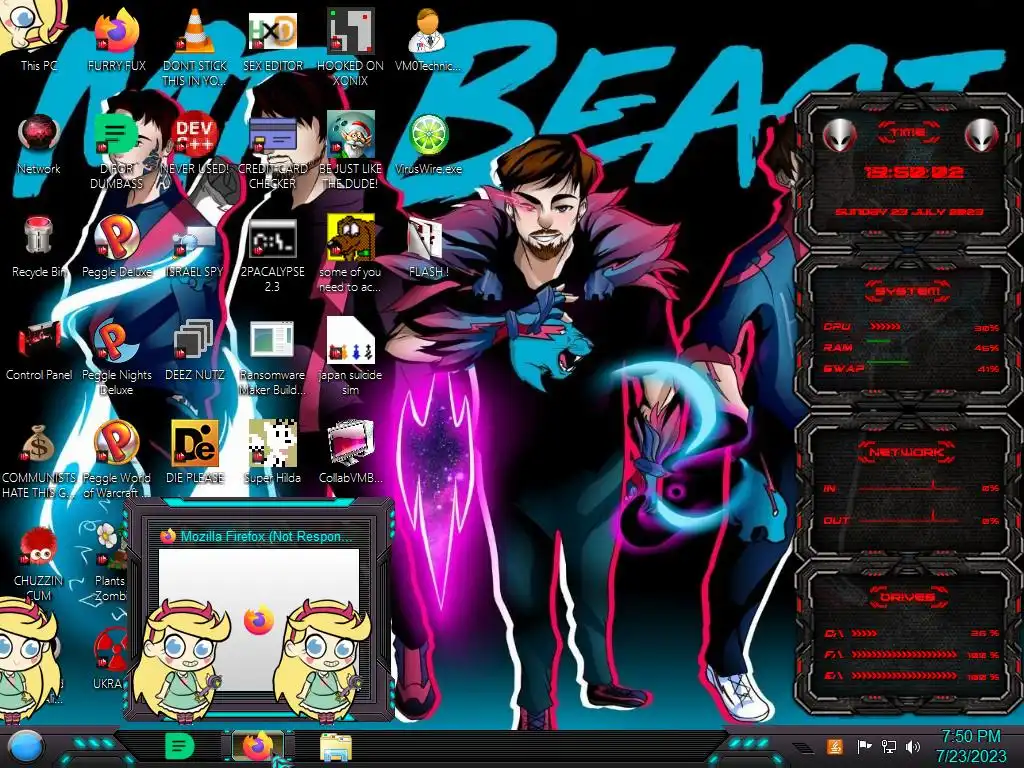Open the taskbar clock showing 7:50 PM
Screen dimensions: 1024x768
(x=971, y=746)
